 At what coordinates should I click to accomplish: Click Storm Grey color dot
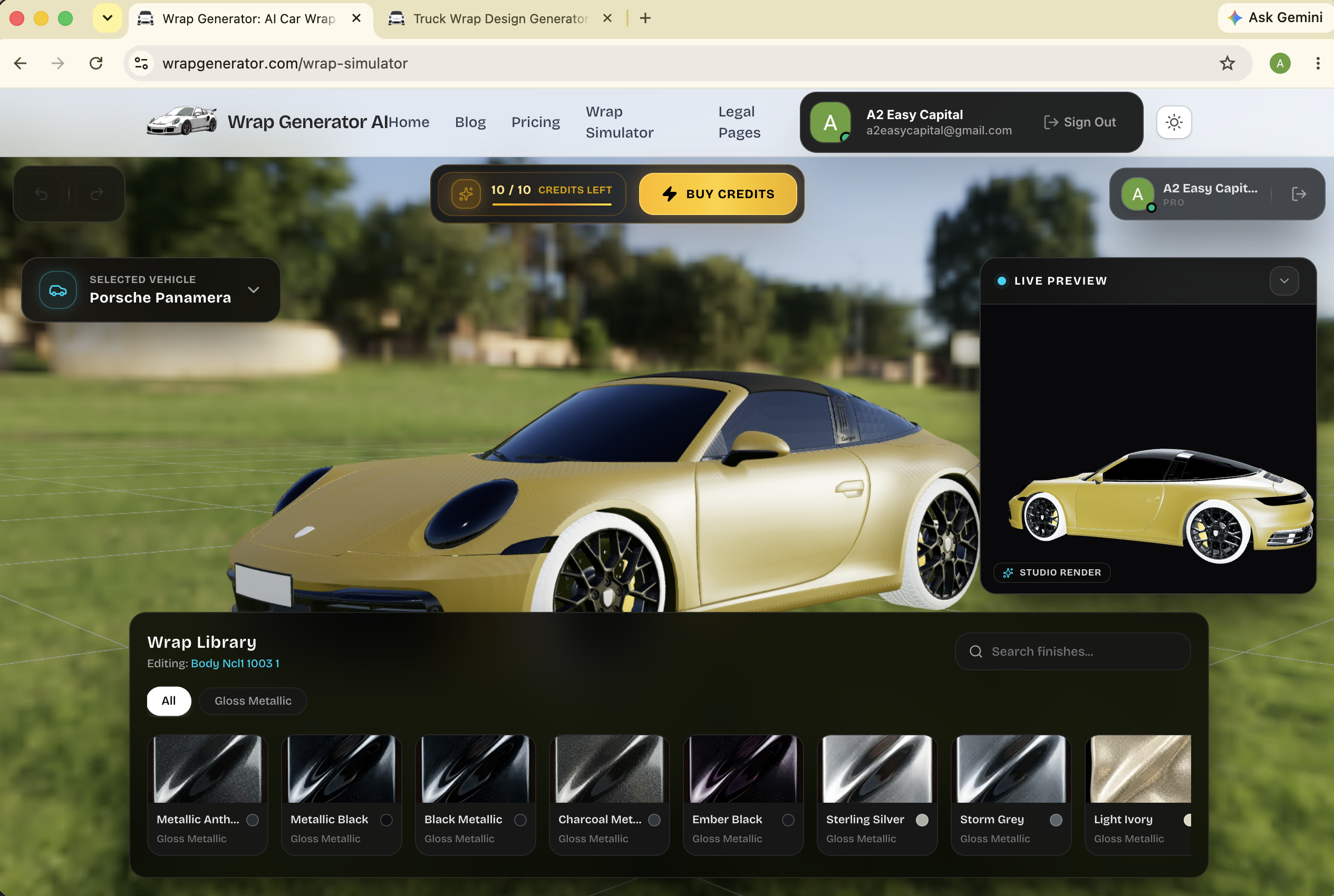pyautogui.click(x=1056, y=820)
